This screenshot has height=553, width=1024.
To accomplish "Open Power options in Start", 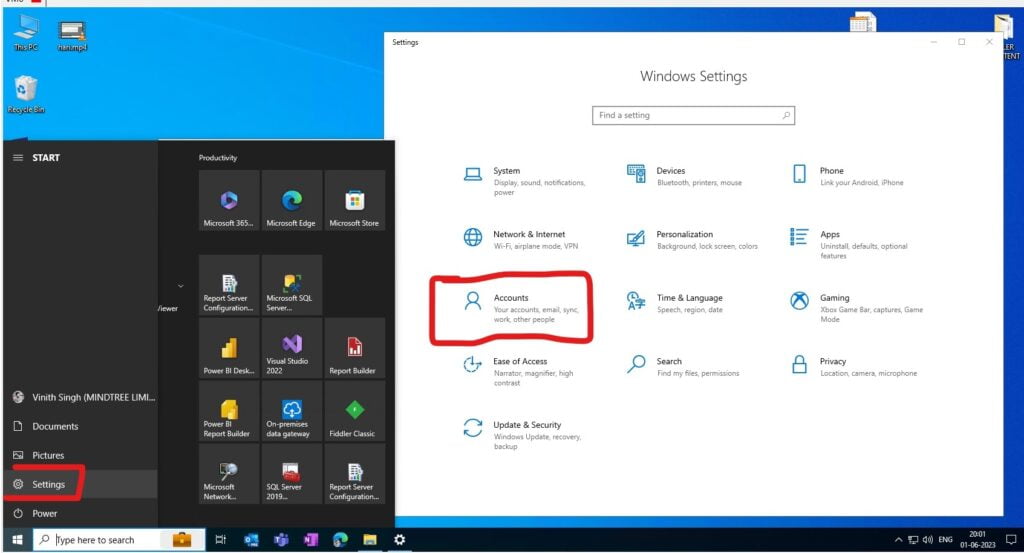I will 80,513.
